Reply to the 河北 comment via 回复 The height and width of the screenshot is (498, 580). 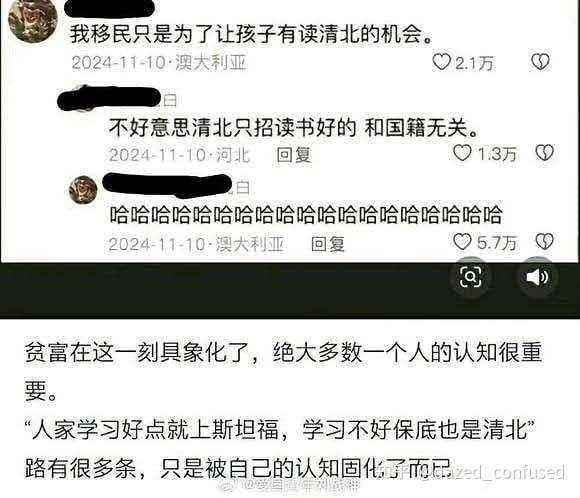(294, 154)
